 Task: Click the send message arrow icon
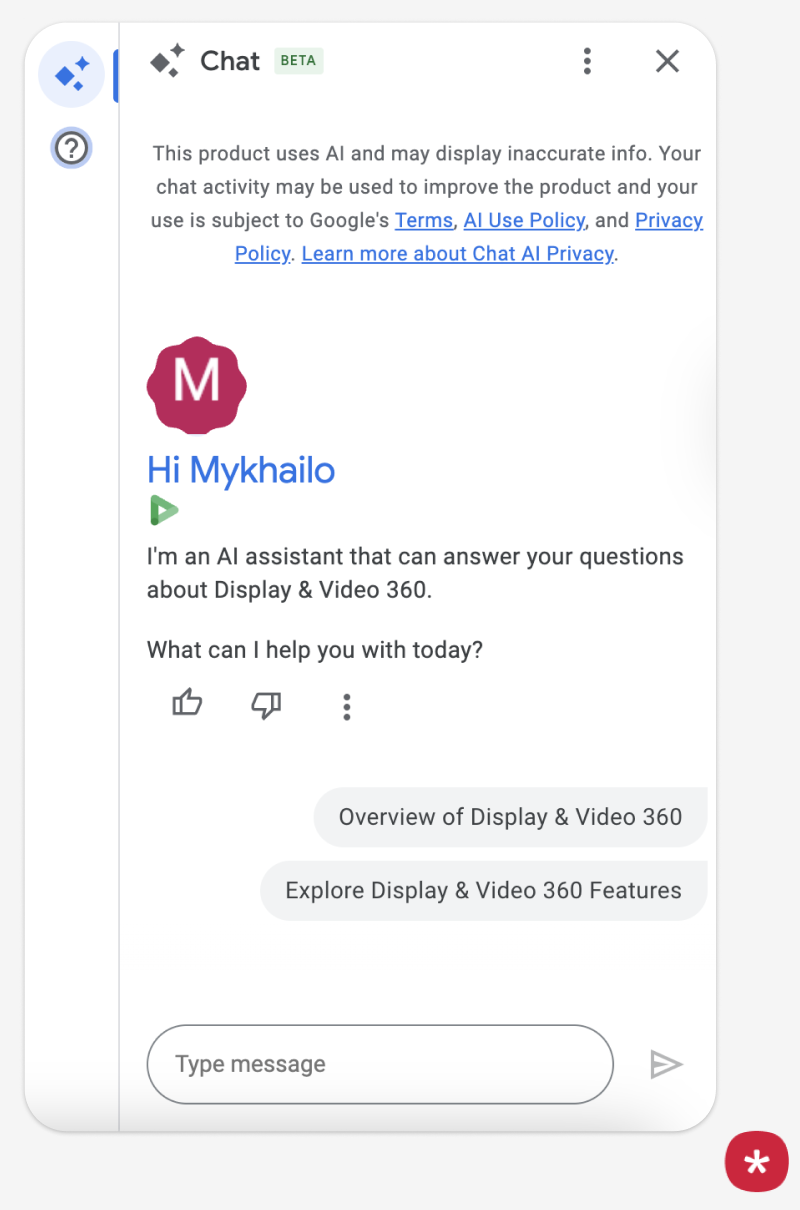coord(666,1064)
